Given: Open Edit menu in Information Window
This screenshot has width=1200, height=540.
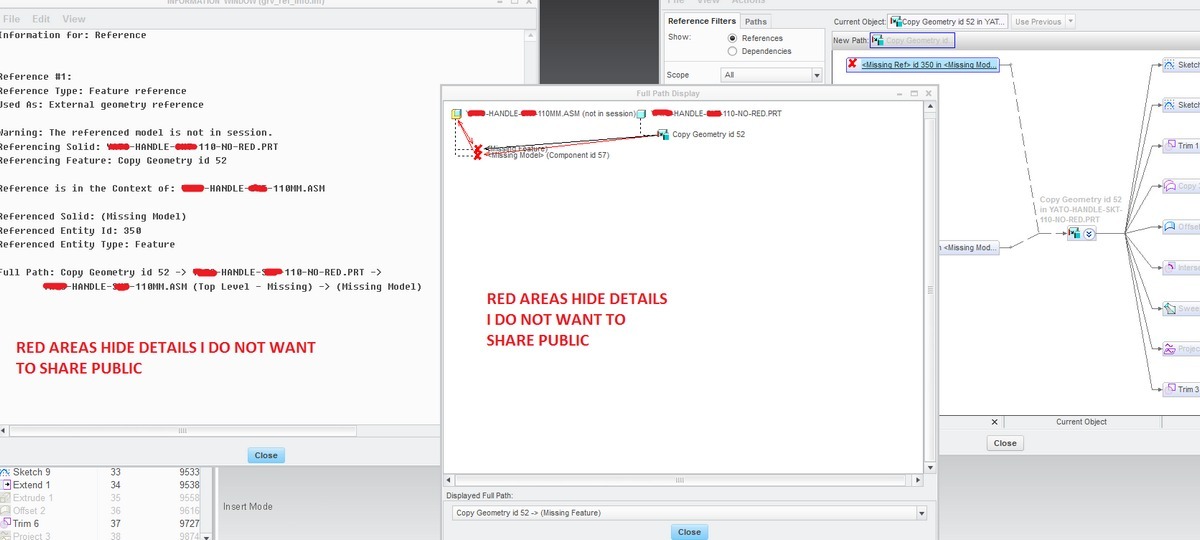Looking at the screenshot, I should (x=41, y=19).
